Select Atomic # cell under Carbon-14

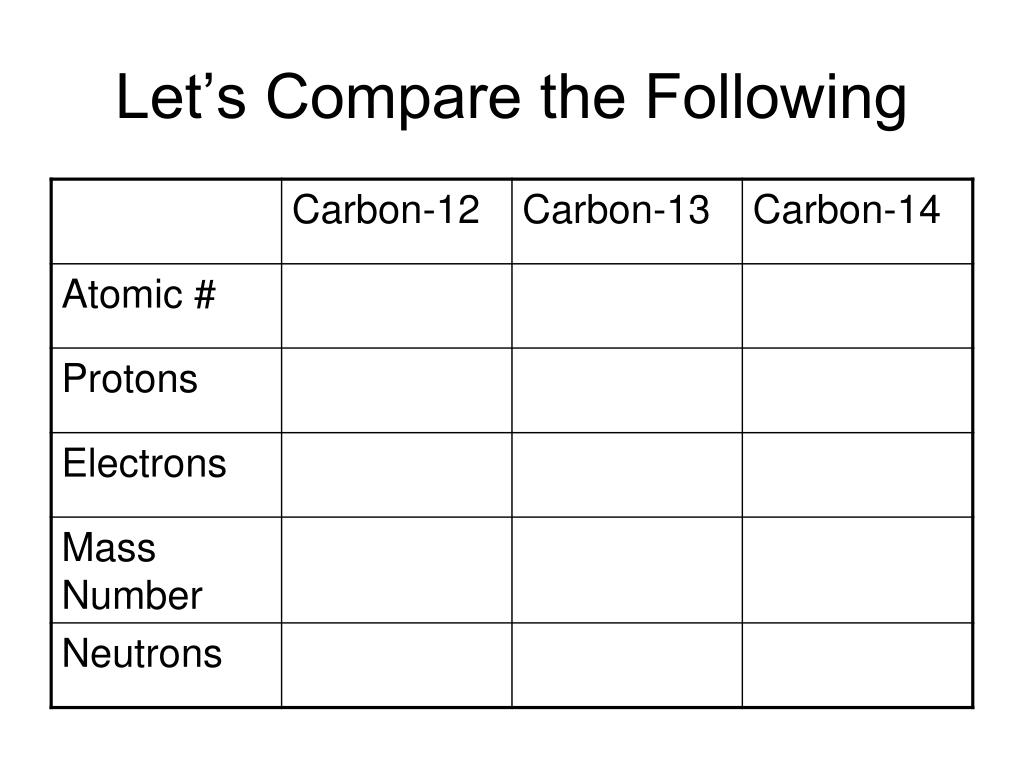[x=857, y=306]
